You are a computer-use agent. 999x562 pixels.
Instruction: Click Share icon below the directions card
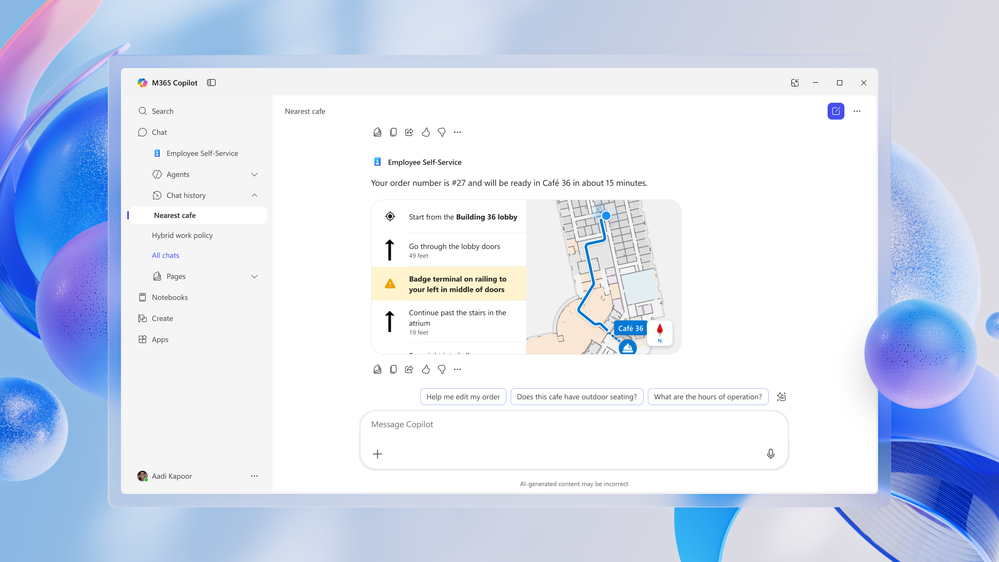click(409, 369)
